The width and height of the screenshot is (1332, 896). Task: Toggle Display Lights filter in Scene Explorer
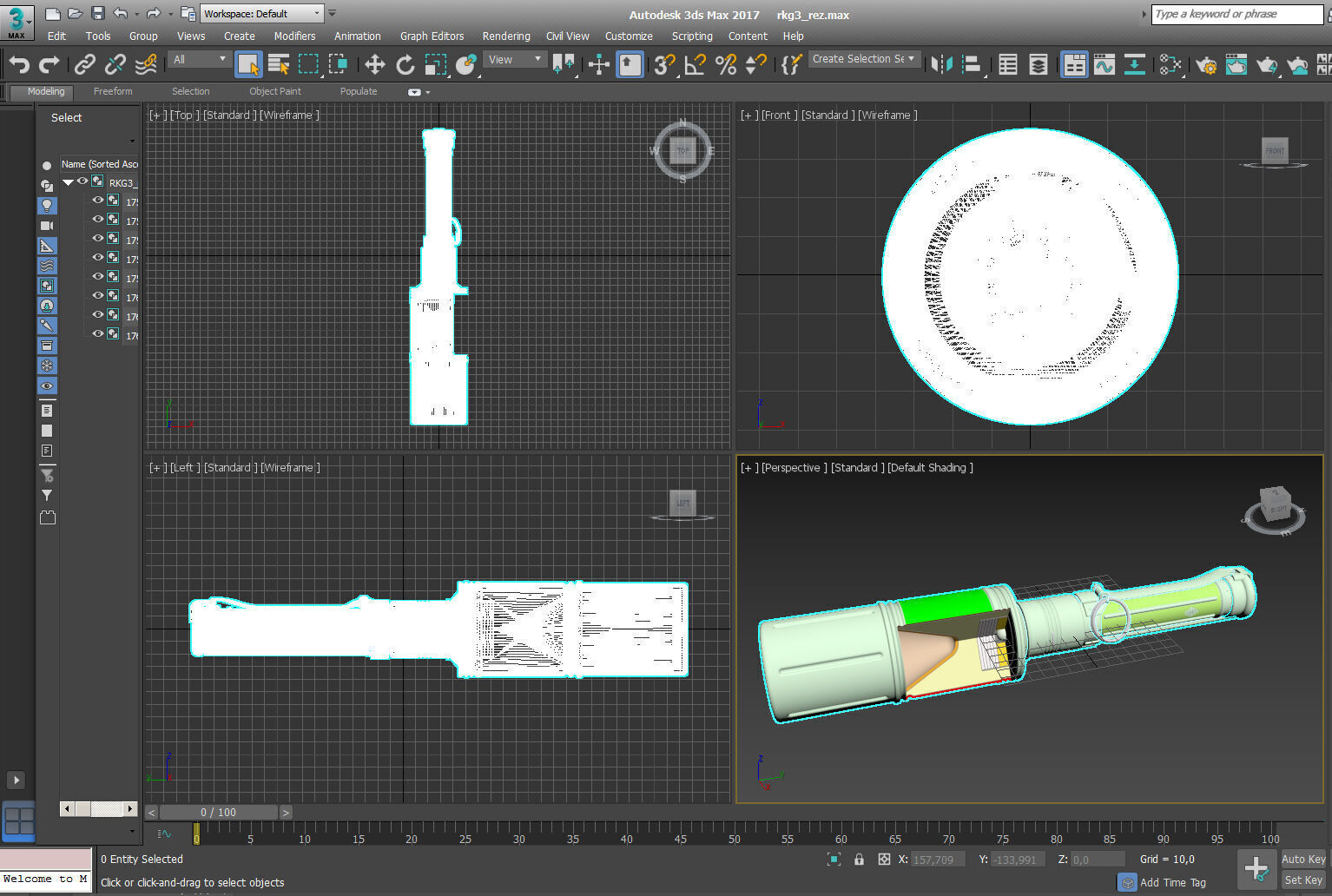click(x=47, y=206)
